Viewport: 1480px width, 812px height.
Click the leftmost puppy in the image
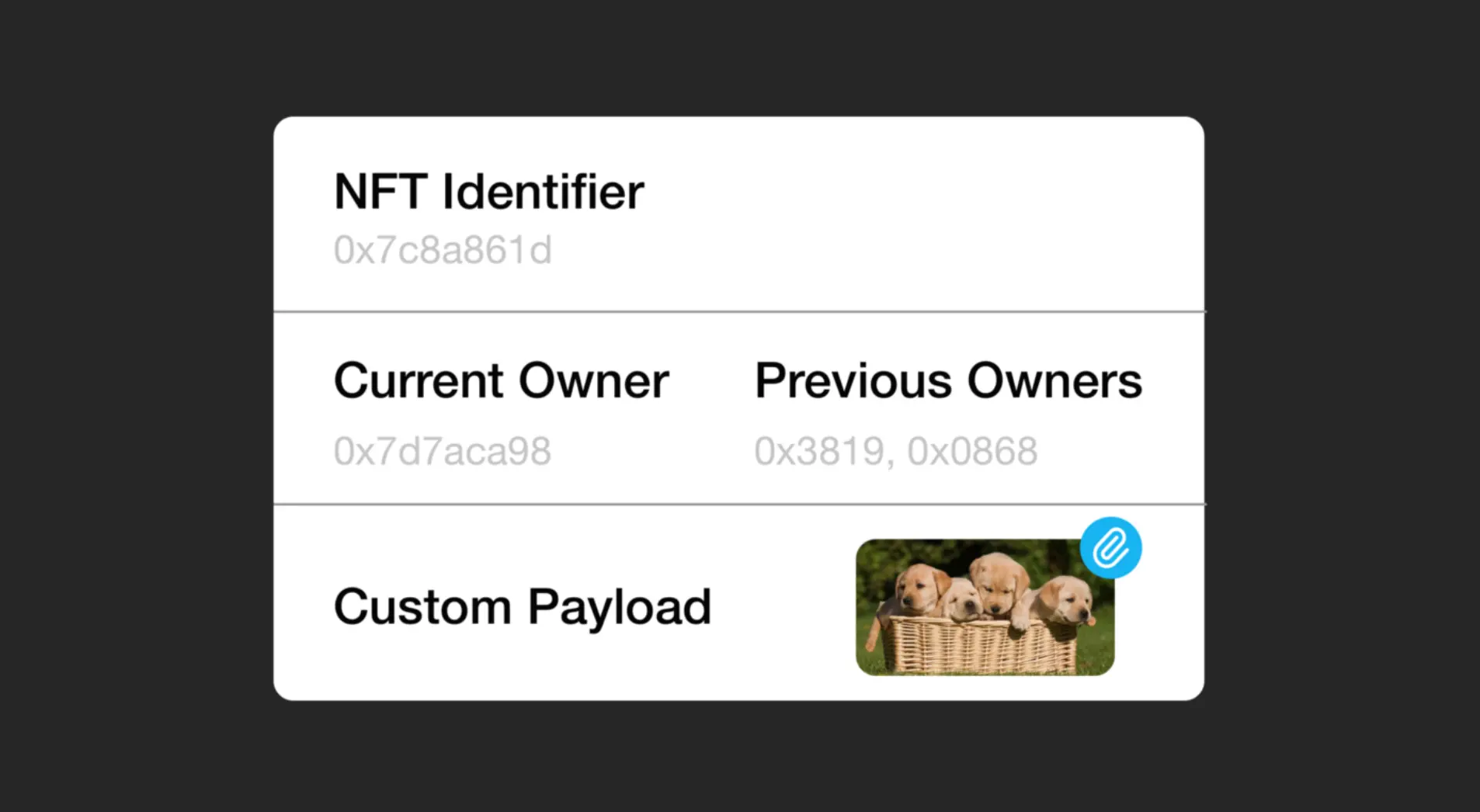(919, 590)
